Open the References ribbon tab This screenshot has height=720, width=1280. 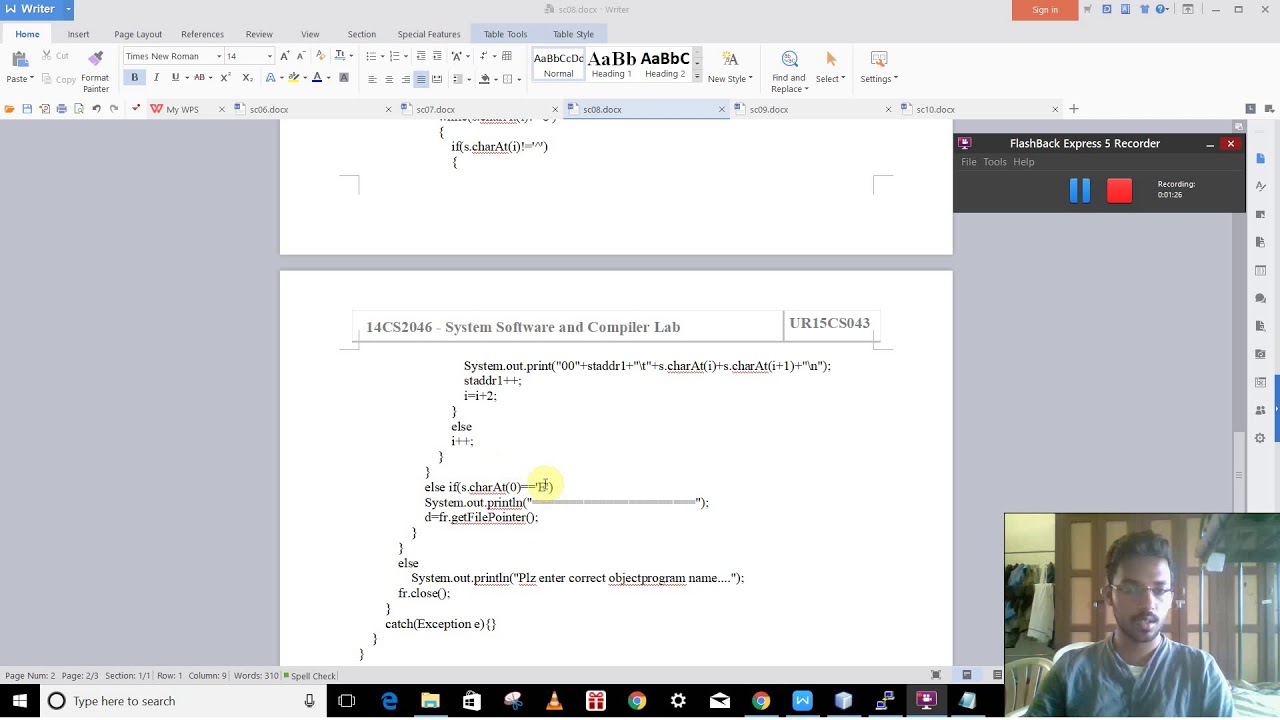pos(202,34)
